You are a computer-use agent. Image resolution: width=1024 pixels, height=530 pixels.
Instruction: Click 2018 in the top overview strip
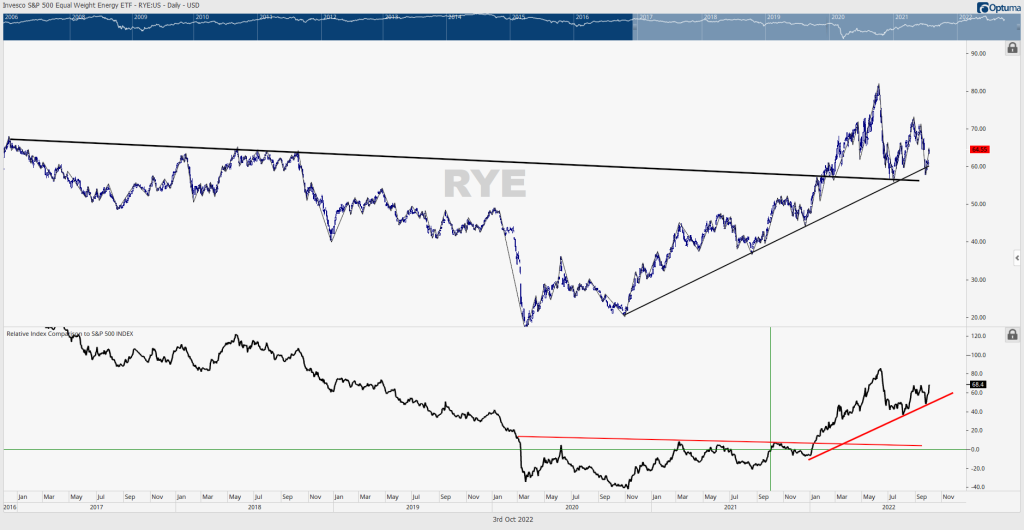[x=711, y=17]
